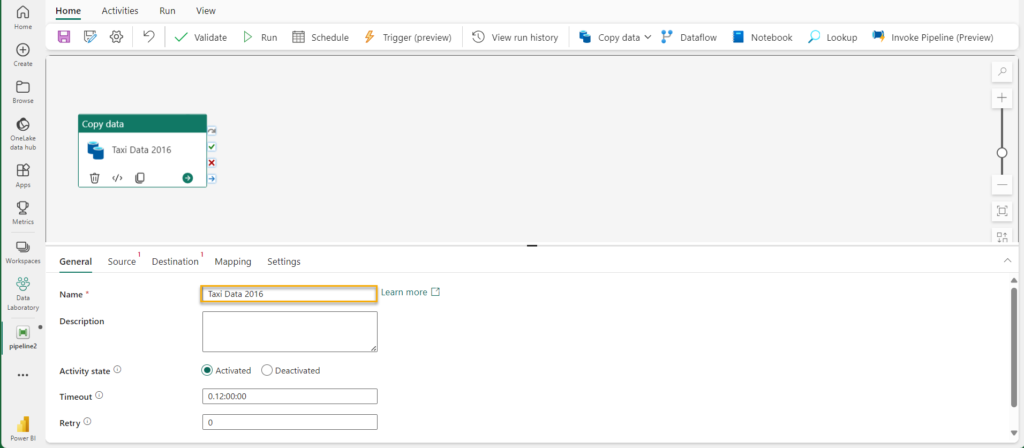Screen dimensions: 1024x448
Task: Expand the Copy data dropdown
Action: (x=648, y=37)
